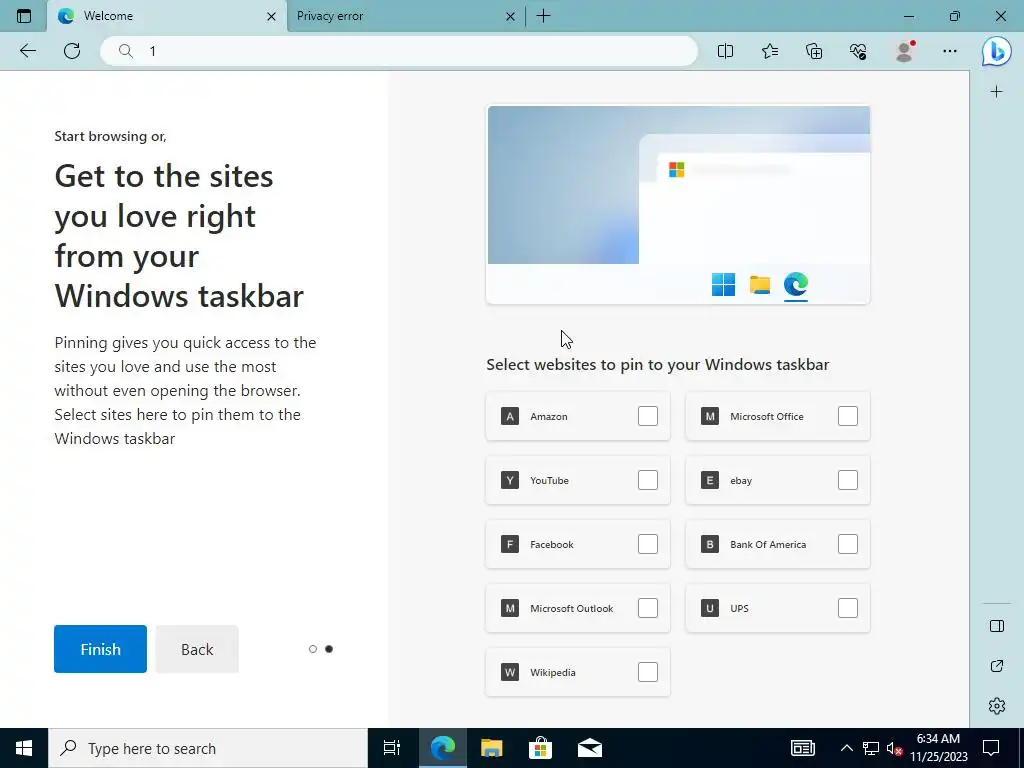Open the taskbar clock and date
Viewport: 1024px width, 768px height.
click(x=939, y=748)
